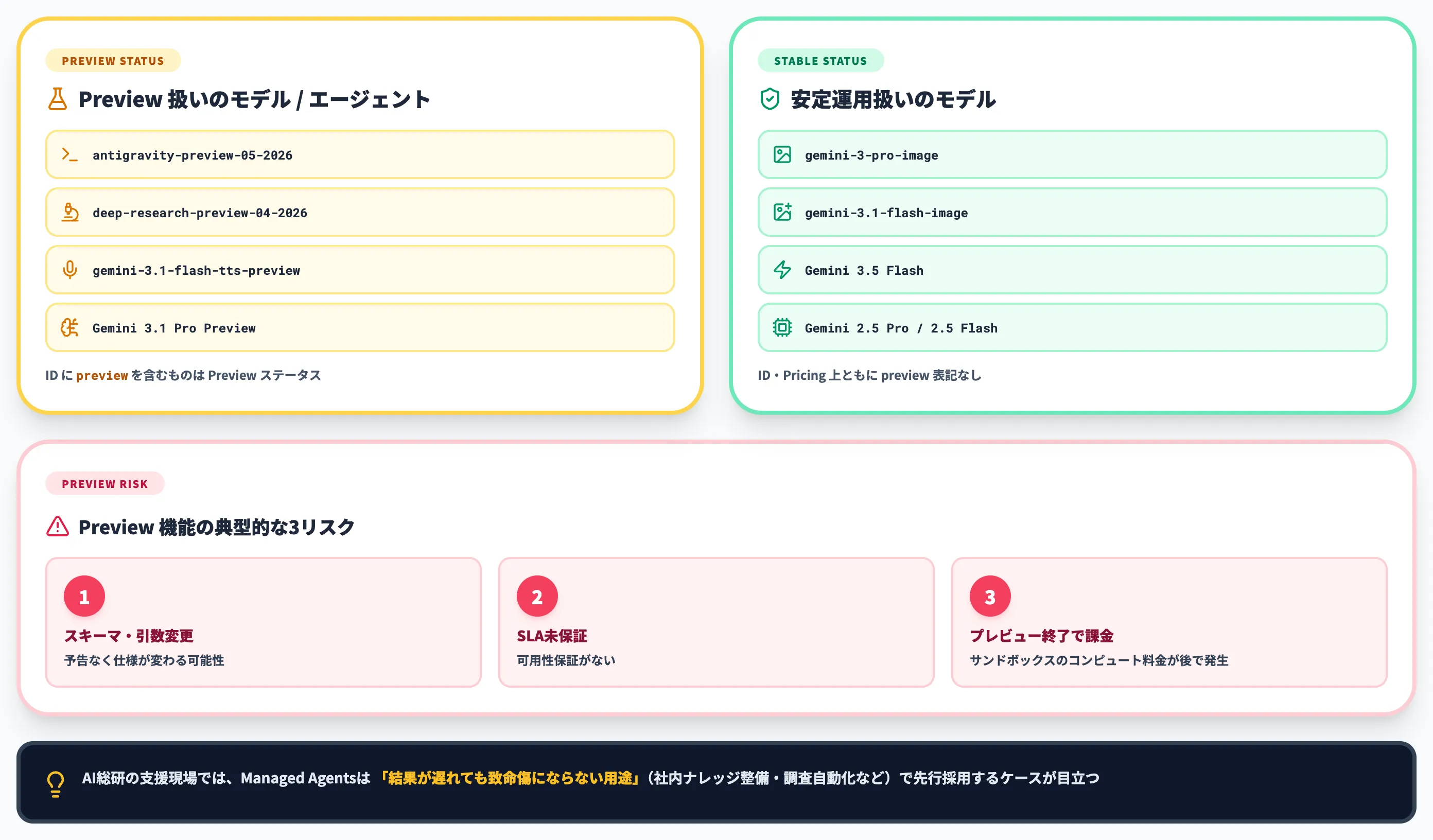Click 'AI総研の支援現場では、Managed Agentsは' banner text
The image size is (1433, 840).
tap(226, 778)
